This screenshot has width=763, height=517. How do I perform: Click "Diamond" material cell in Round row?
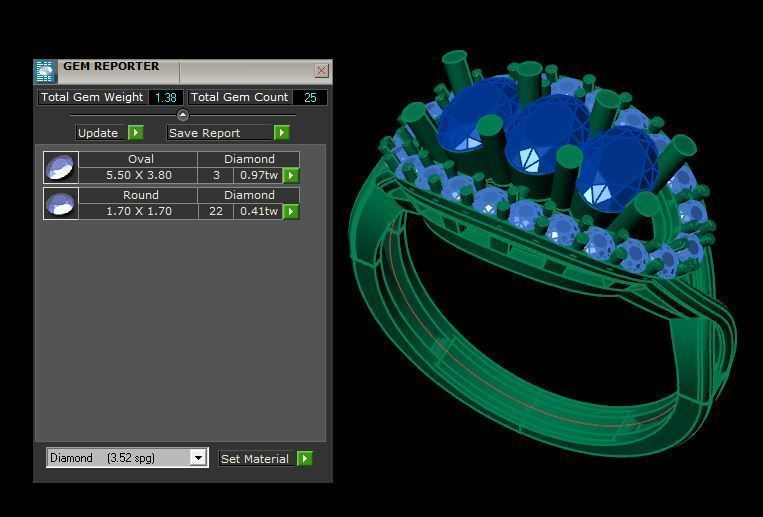click(249, 195)
